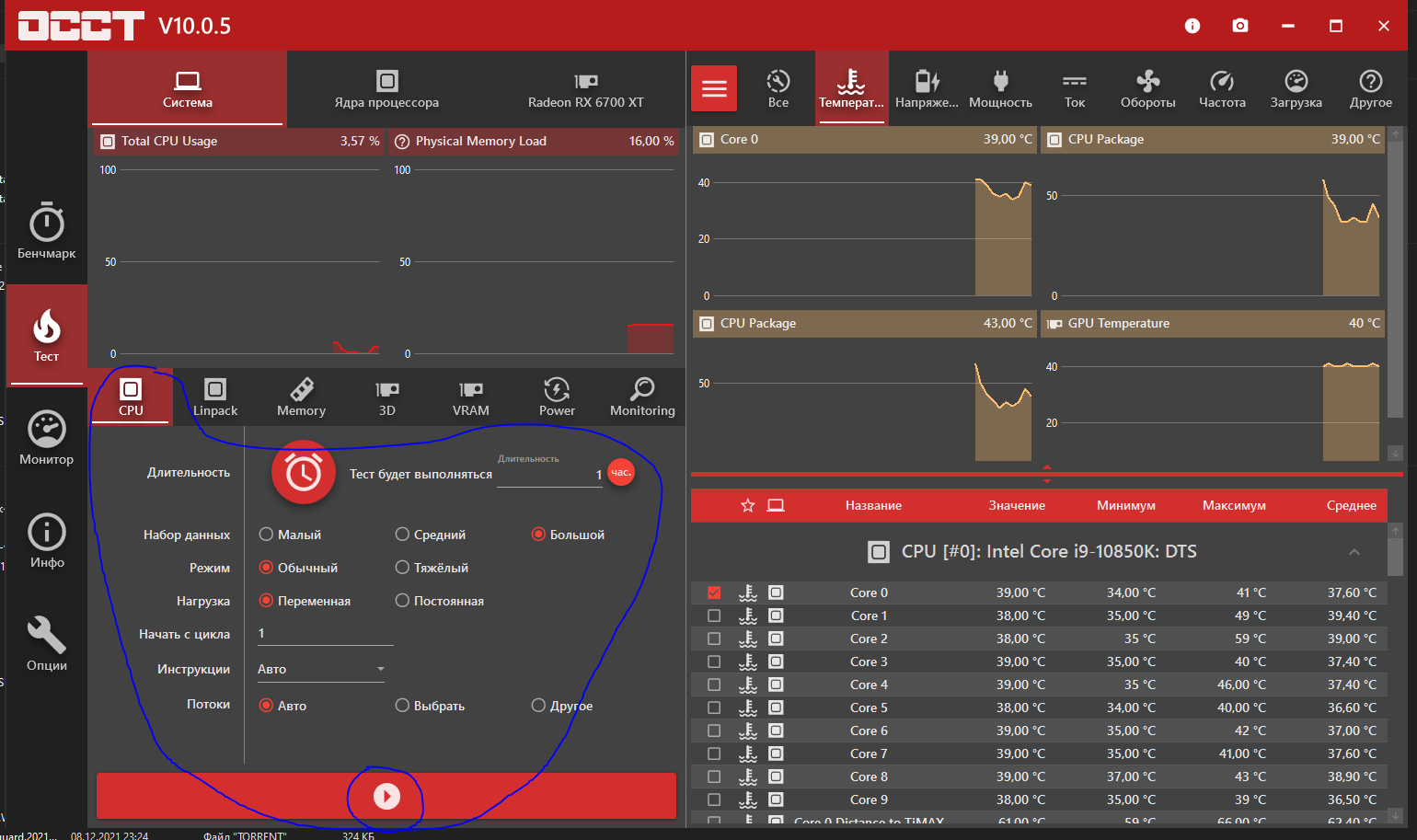Click the info icon in title bar
Image resolution: width=1417 pixels, height=840 pixels.
[1192, 26]
